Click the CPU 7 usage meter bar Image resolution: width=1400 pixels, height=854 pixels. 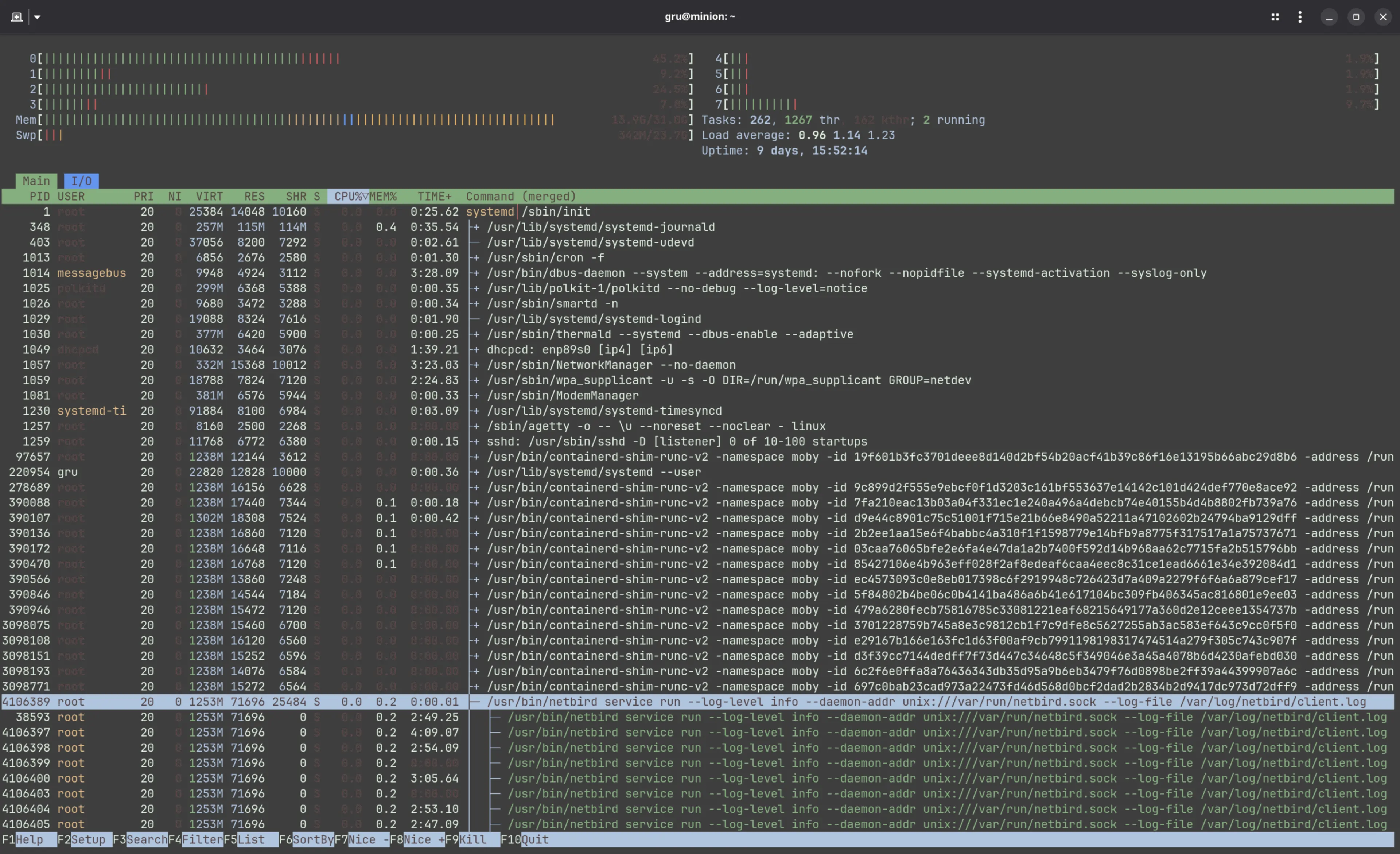(1047, 105)
